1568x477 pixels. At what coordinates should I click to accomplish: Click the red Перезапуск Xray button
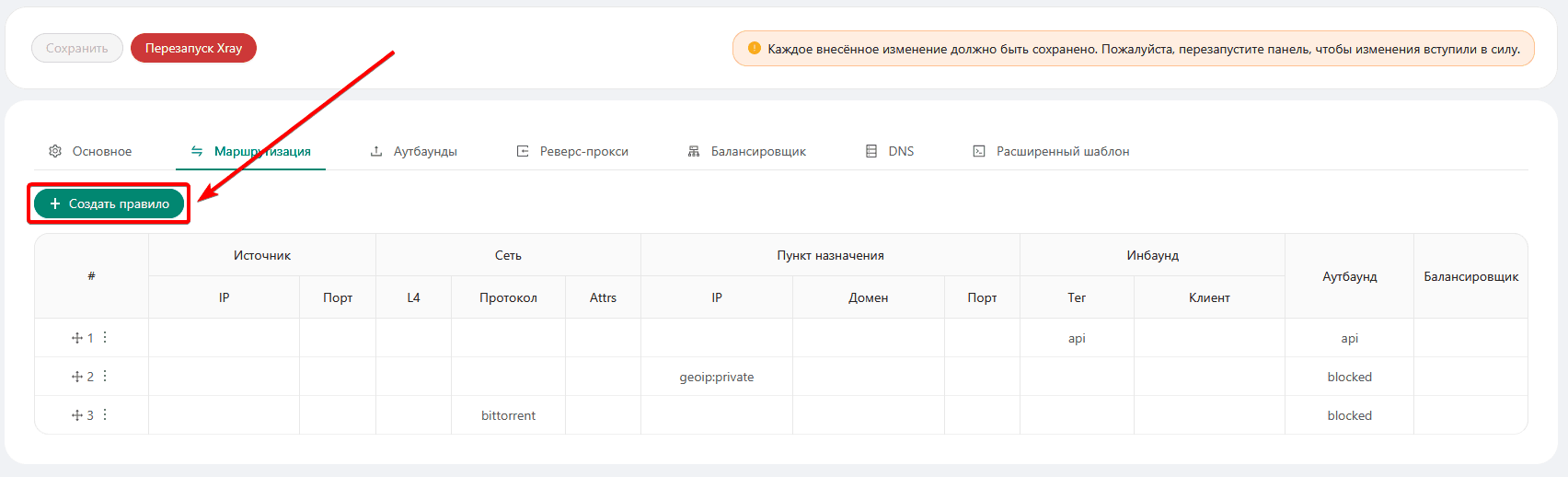tap(193, 48)
